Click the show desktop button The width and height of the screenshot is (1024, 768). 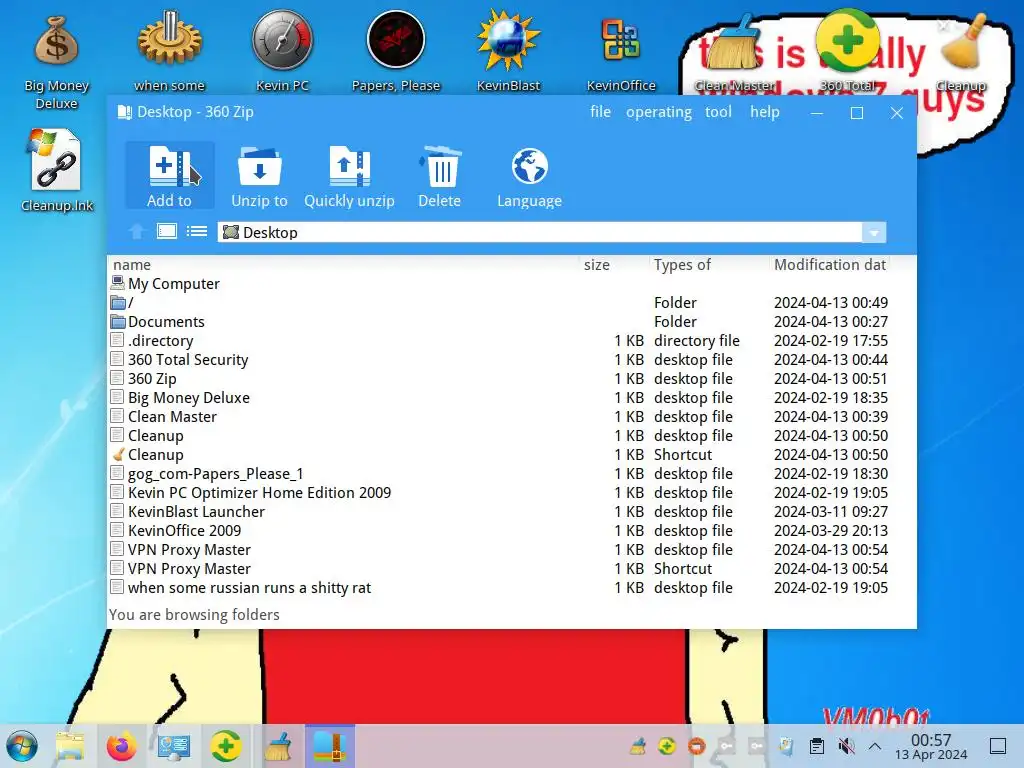pyautogui.click(x=998, y=746)
